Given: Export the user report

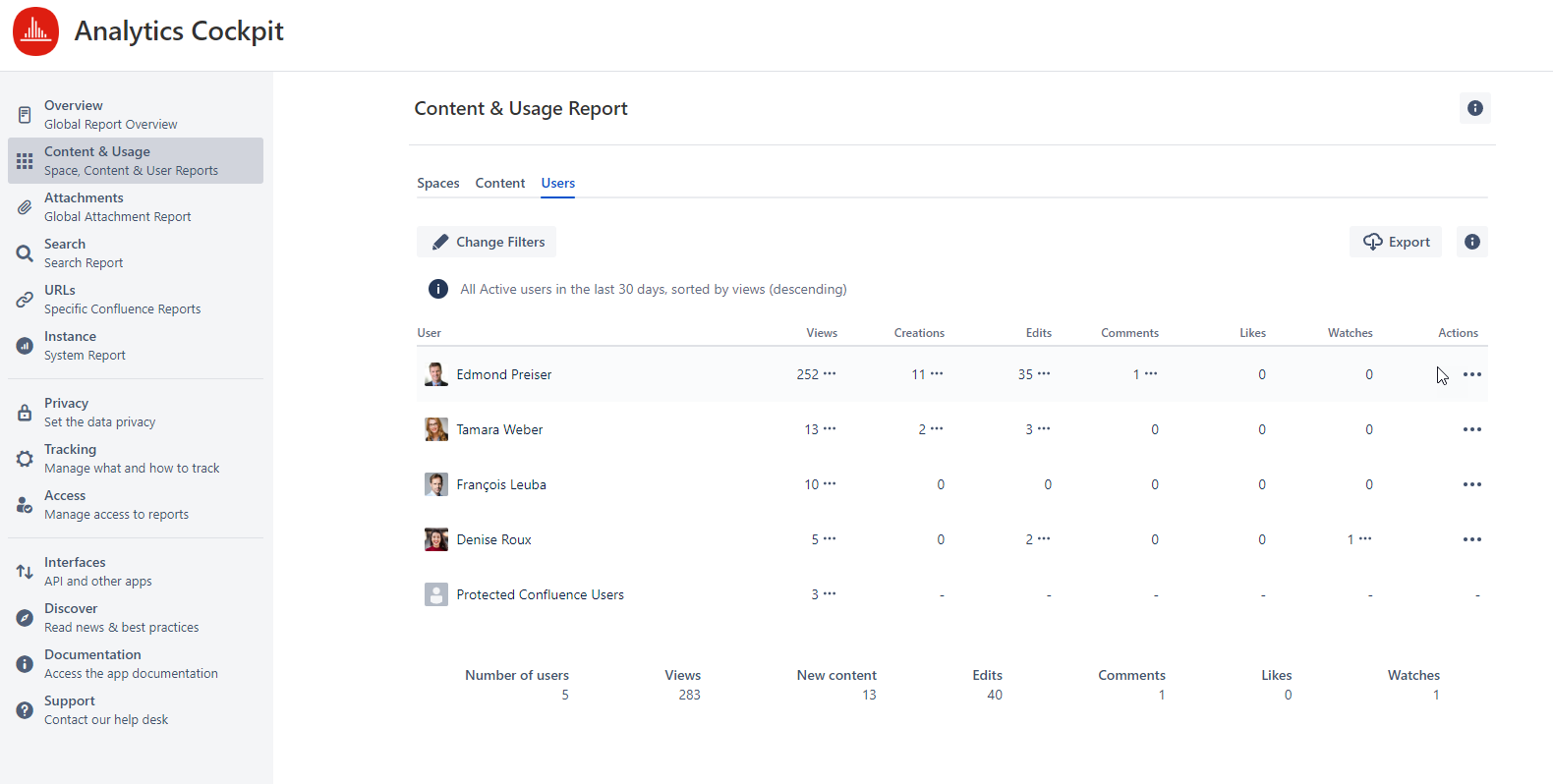Looking at the screenshot, I should tap(1396, 242).
